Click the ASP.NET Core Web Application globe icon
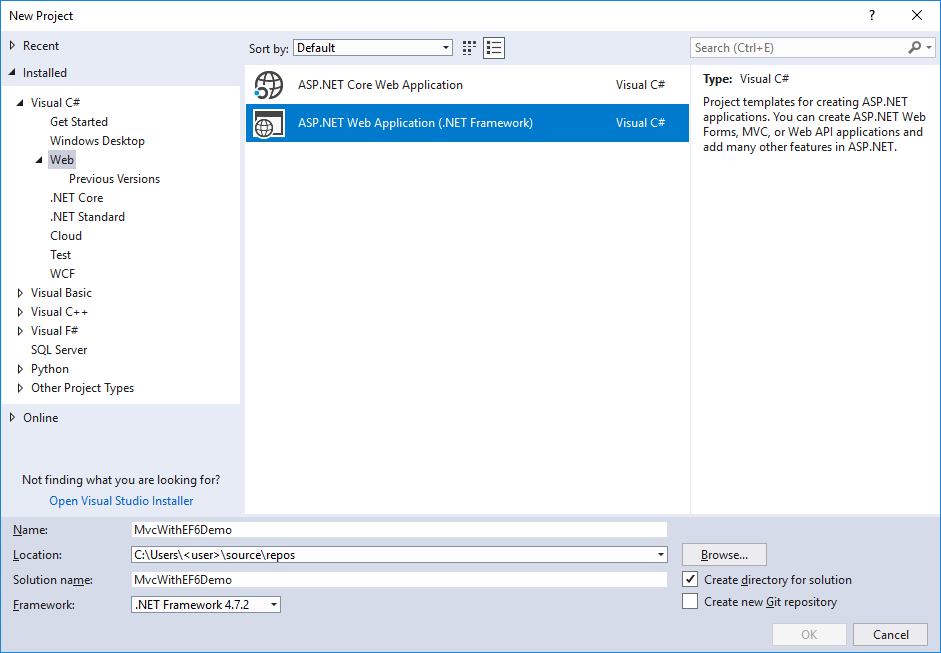This screenshot has width=941, height=653. tap(268, 85)
